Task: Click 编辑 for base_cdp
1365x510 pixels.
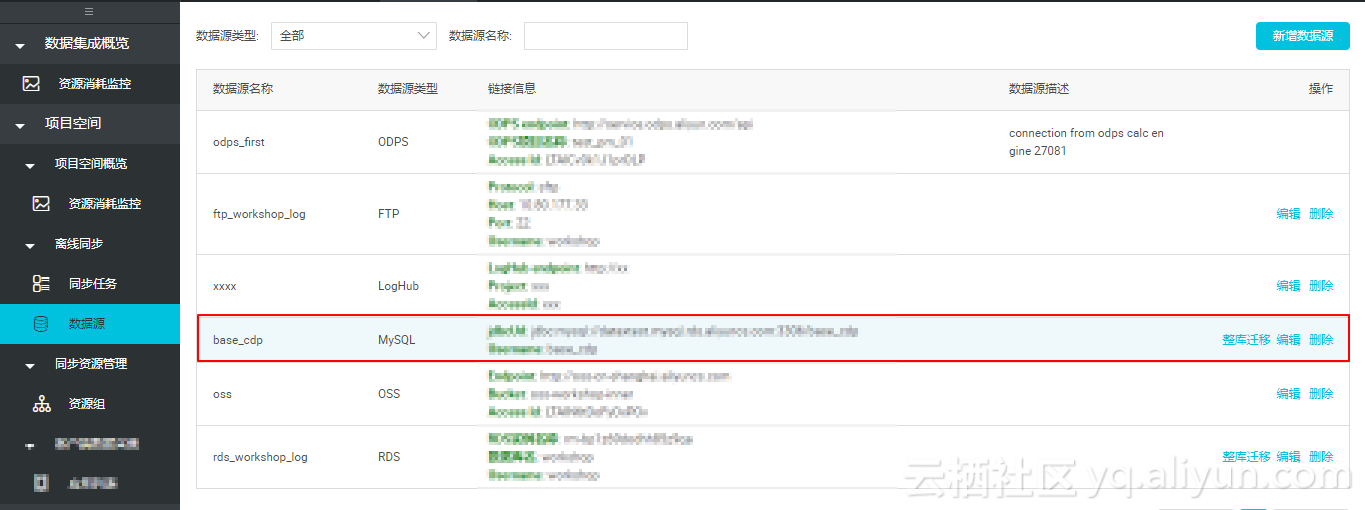Action: point(1289,340)
